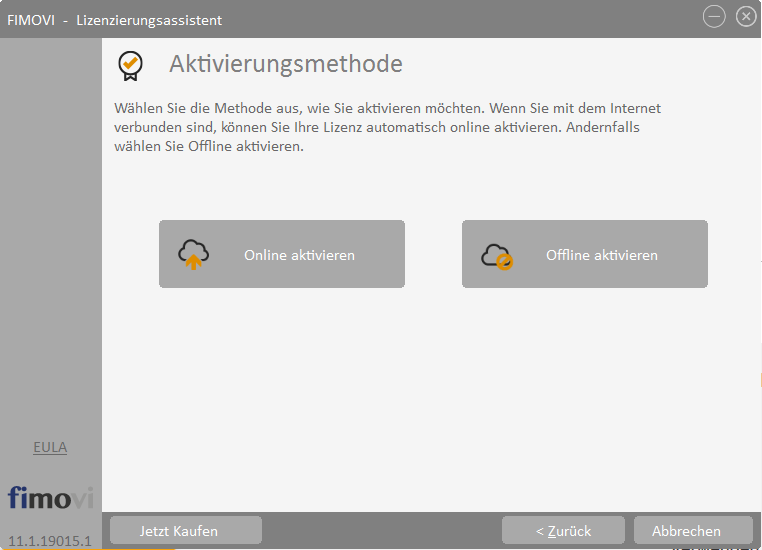Click the Jetzt Kaufen button
This screenshot has height=550, width=762.
click(186, 531)
